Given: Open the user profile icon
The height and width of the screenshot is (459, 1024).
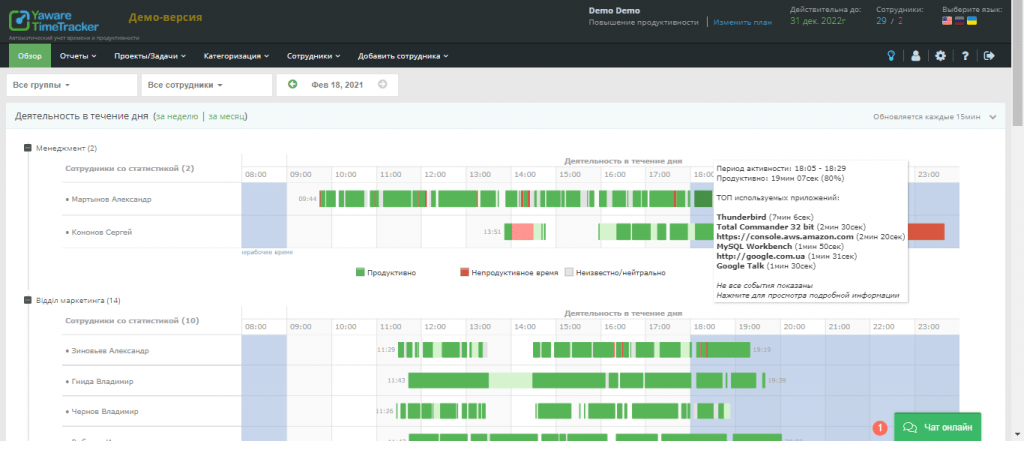Looking at the screenshot, I should [x=914, y=56].
